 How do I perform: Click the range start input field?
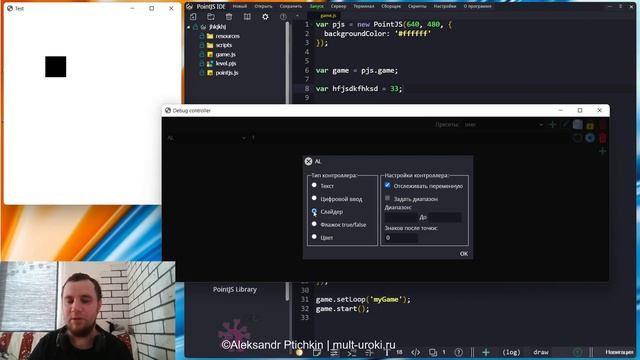(401, 217)
